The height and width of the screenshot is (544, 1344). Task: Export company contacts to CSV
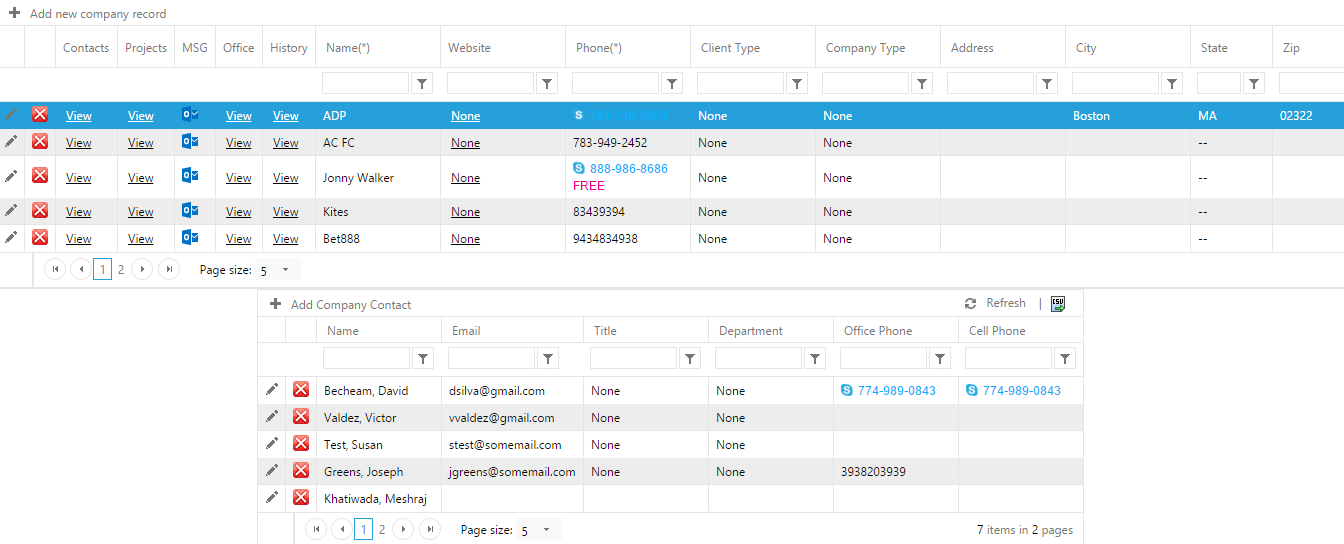[1058, 304]
